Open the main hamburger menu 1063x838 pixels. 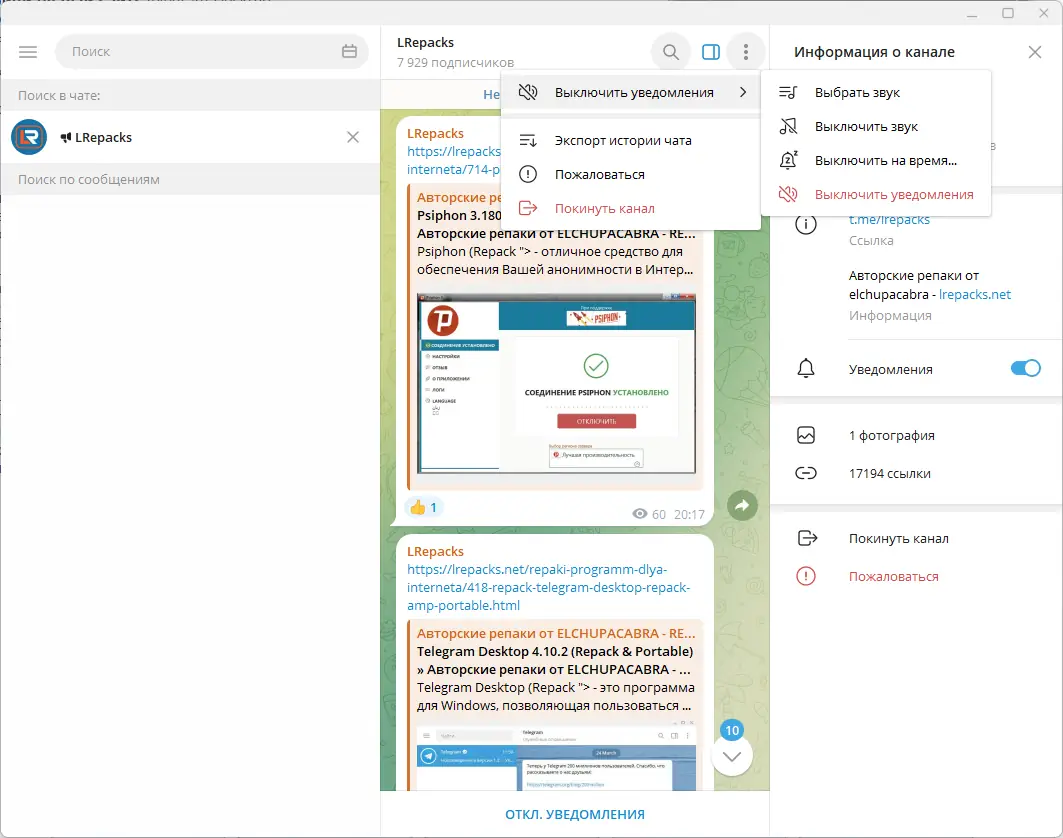(x=28, y=51)
